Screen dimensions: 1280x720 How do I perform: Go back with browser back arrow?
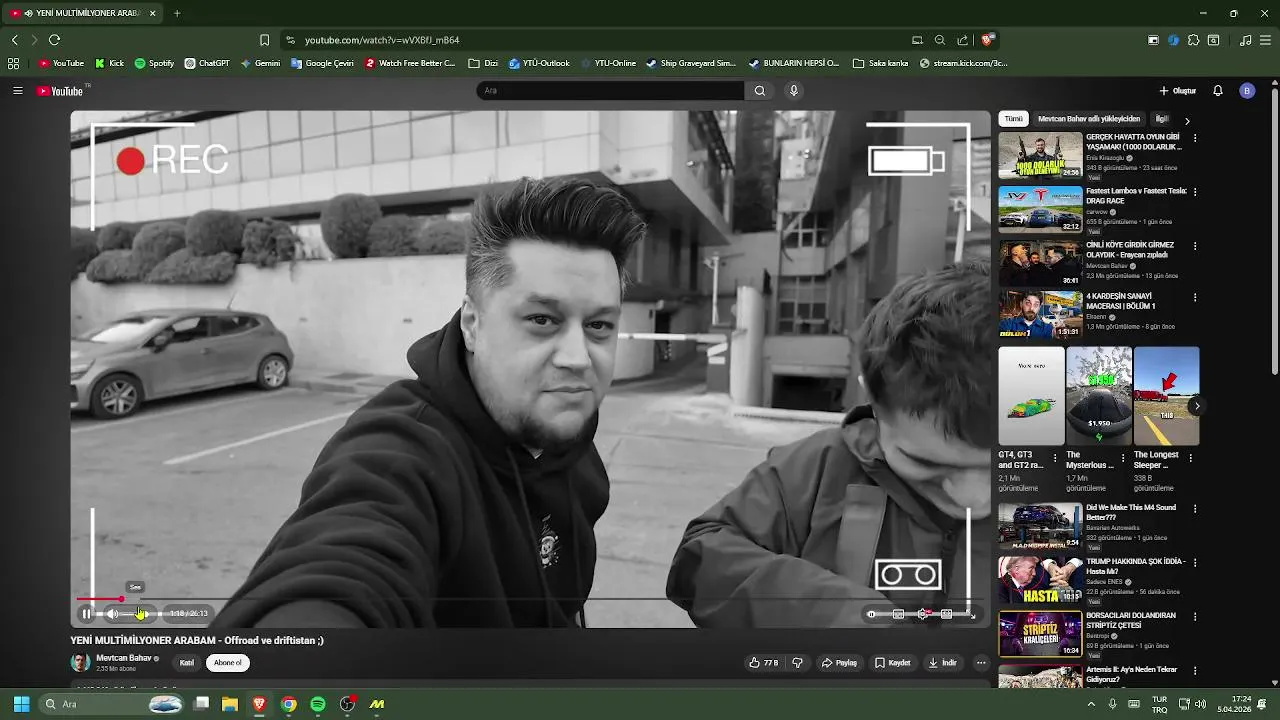click(14, 40)
